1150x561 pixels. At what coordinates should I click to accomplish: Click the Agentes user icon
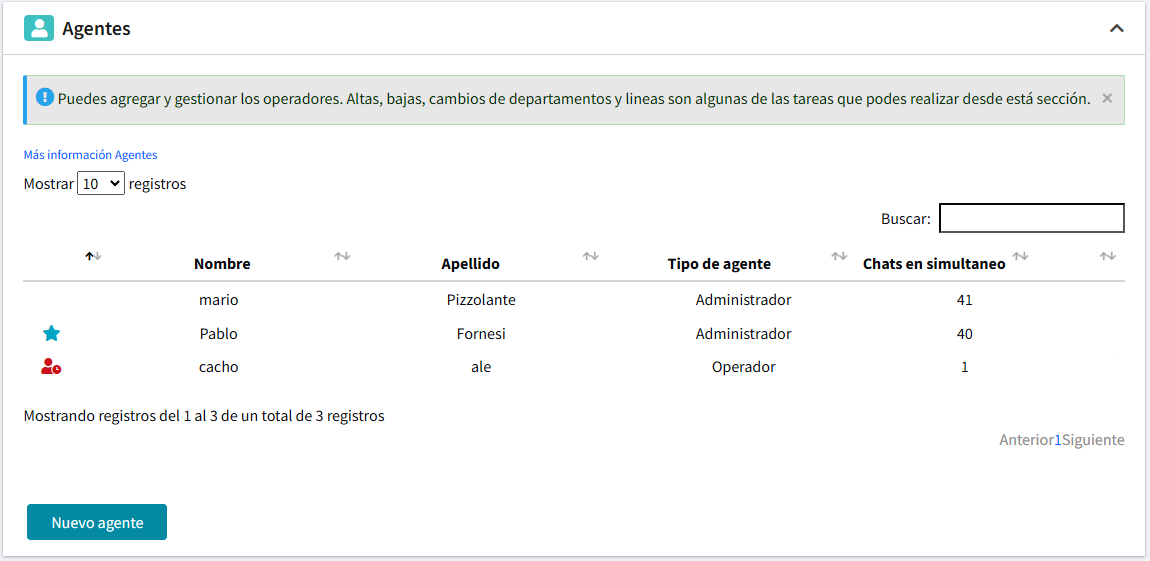[x=39, y=28]
